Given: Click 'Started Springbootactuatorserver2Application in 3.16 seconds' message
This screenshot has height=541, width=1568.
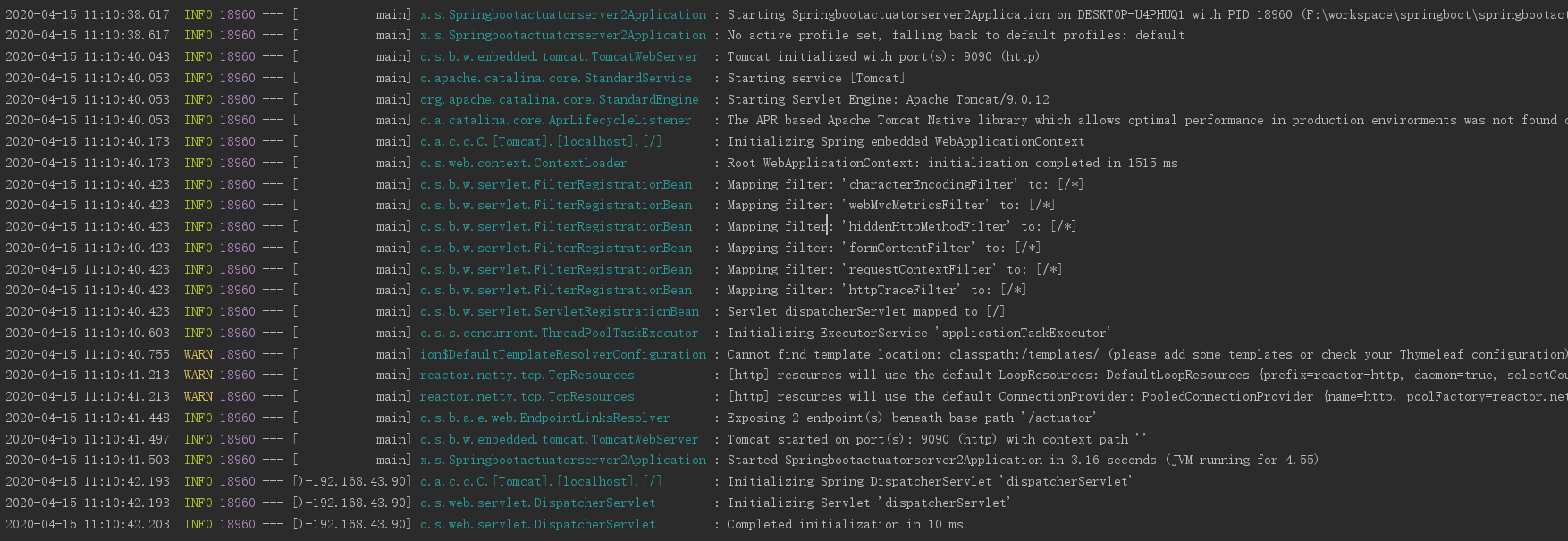Looking at the screenshot, I should pyautogui.click(x=1023, y=461).
